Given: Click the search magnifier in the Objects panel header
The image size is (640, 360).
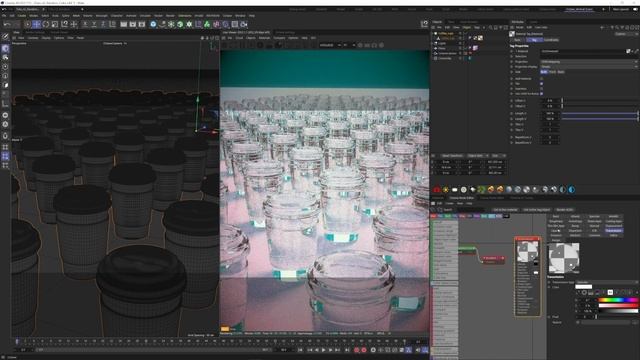Looking at the screenshot, I should [x=490, y=27].
